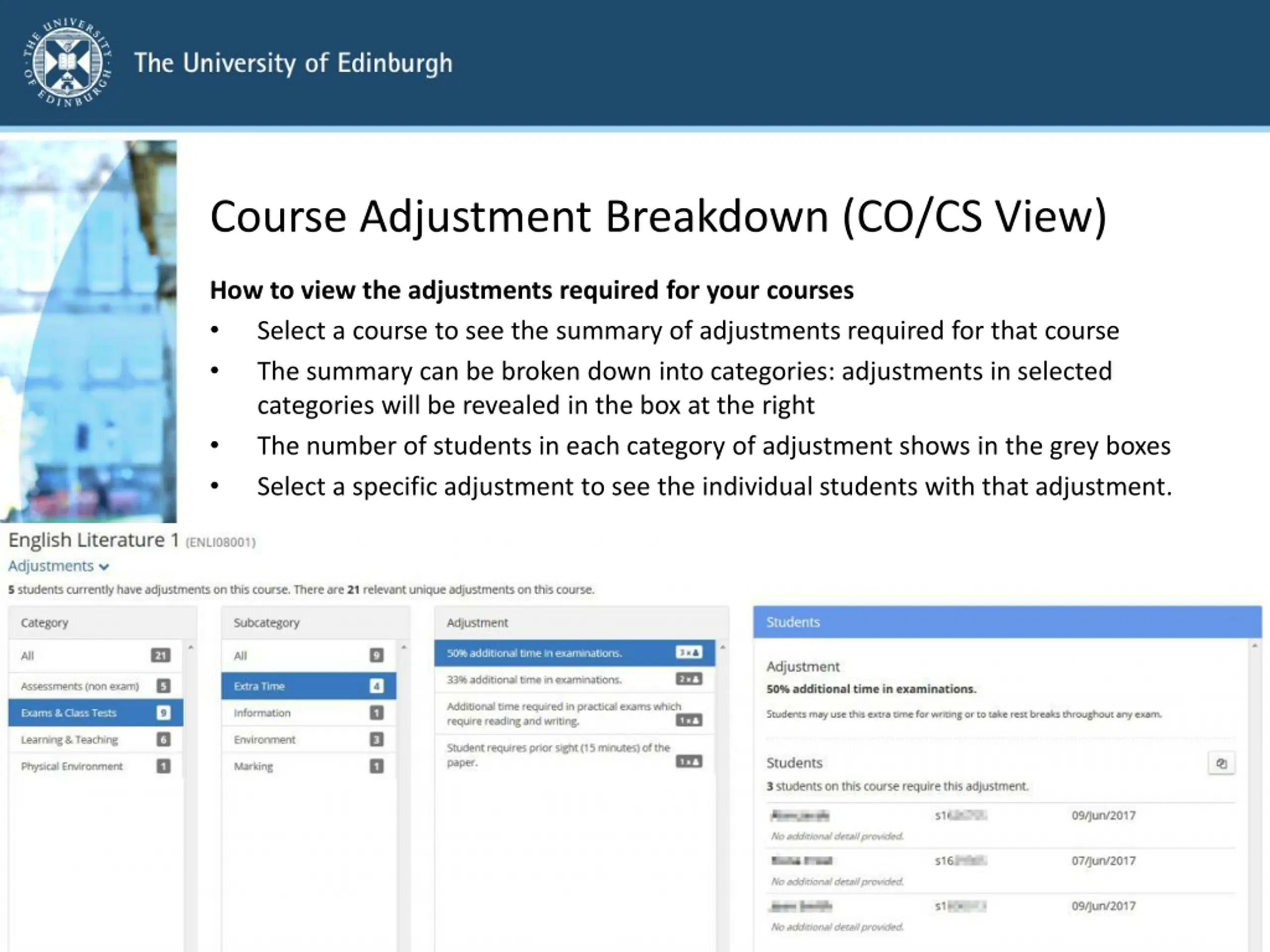This screenshot has height=952, width=1270.
Task: Click Students panel scroll-up arrow
Action: coord(1255,647)
